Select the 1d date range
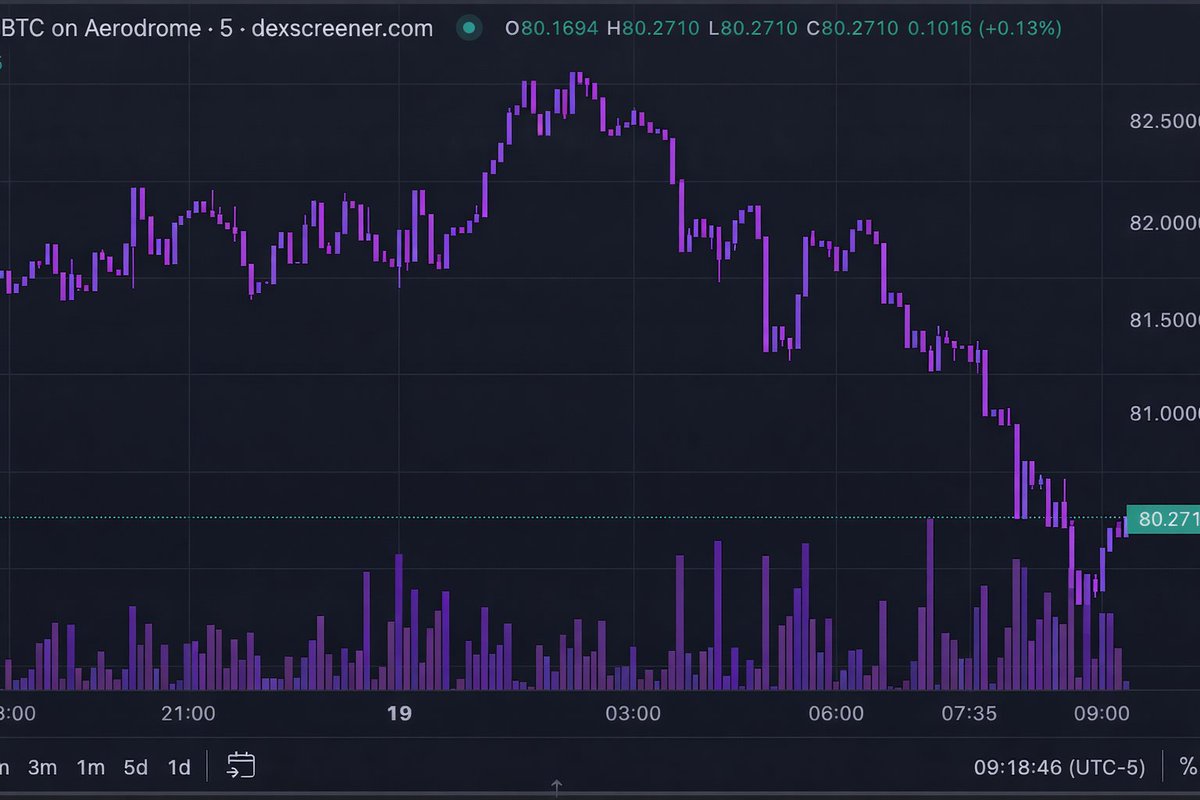The height and width of the screenshot is (800, 1200). click(179, 767)
